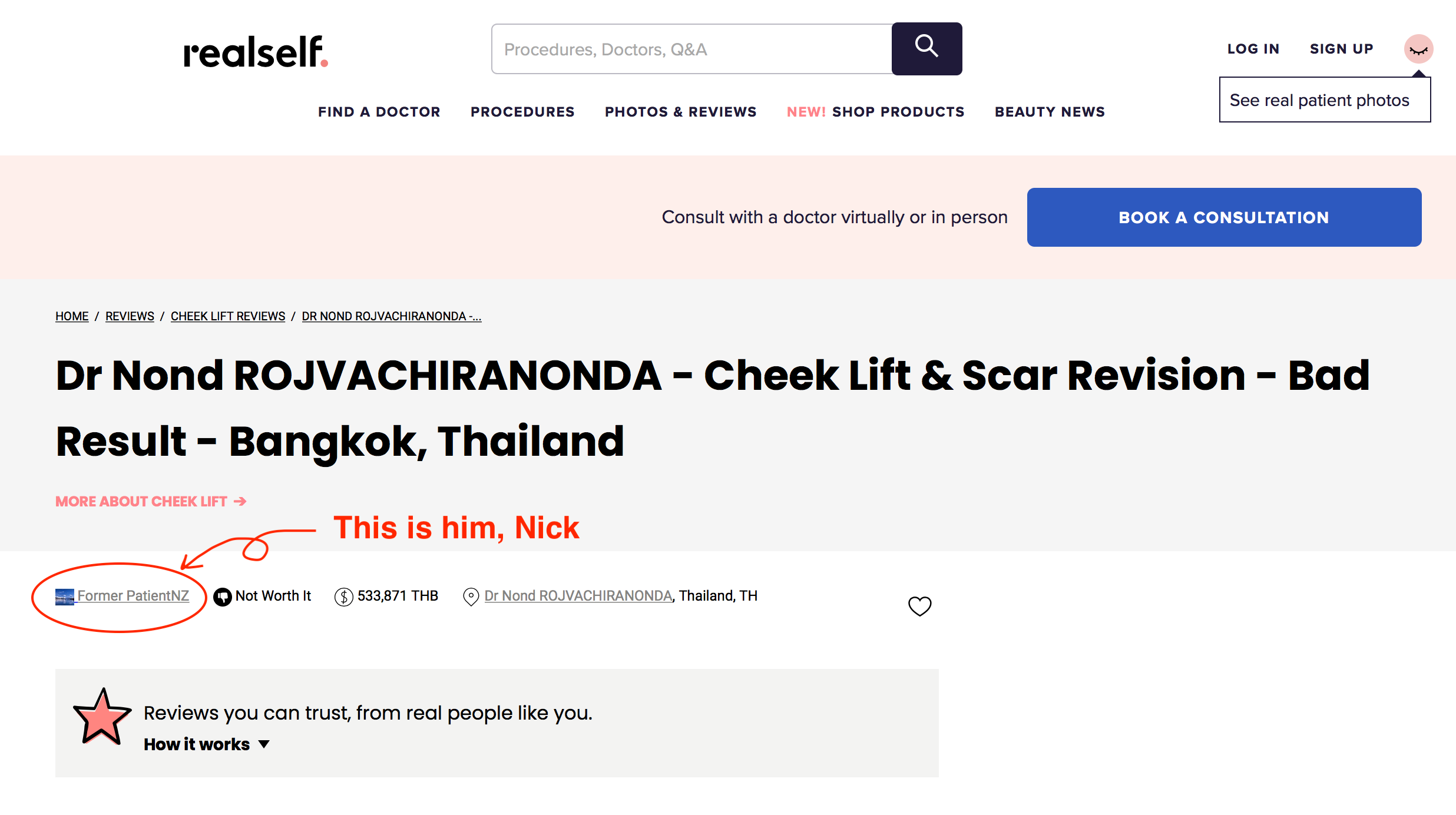1456x815 pixels.
Task: Toggle the LOG IN form open
Action: point(1253,48)
